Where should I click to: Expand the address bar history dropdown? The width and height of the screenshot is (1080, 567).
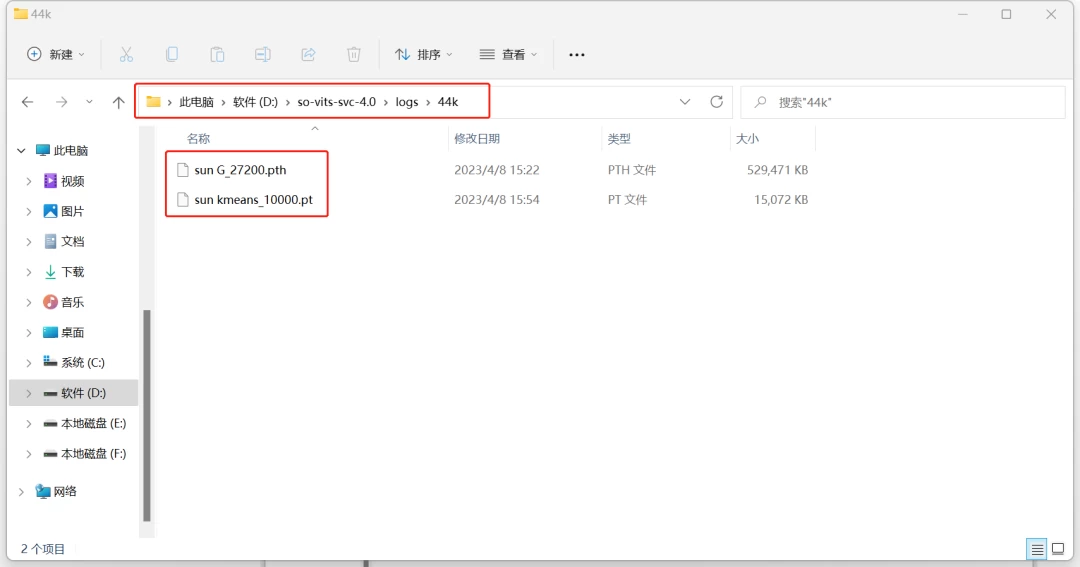coord(685,102)
